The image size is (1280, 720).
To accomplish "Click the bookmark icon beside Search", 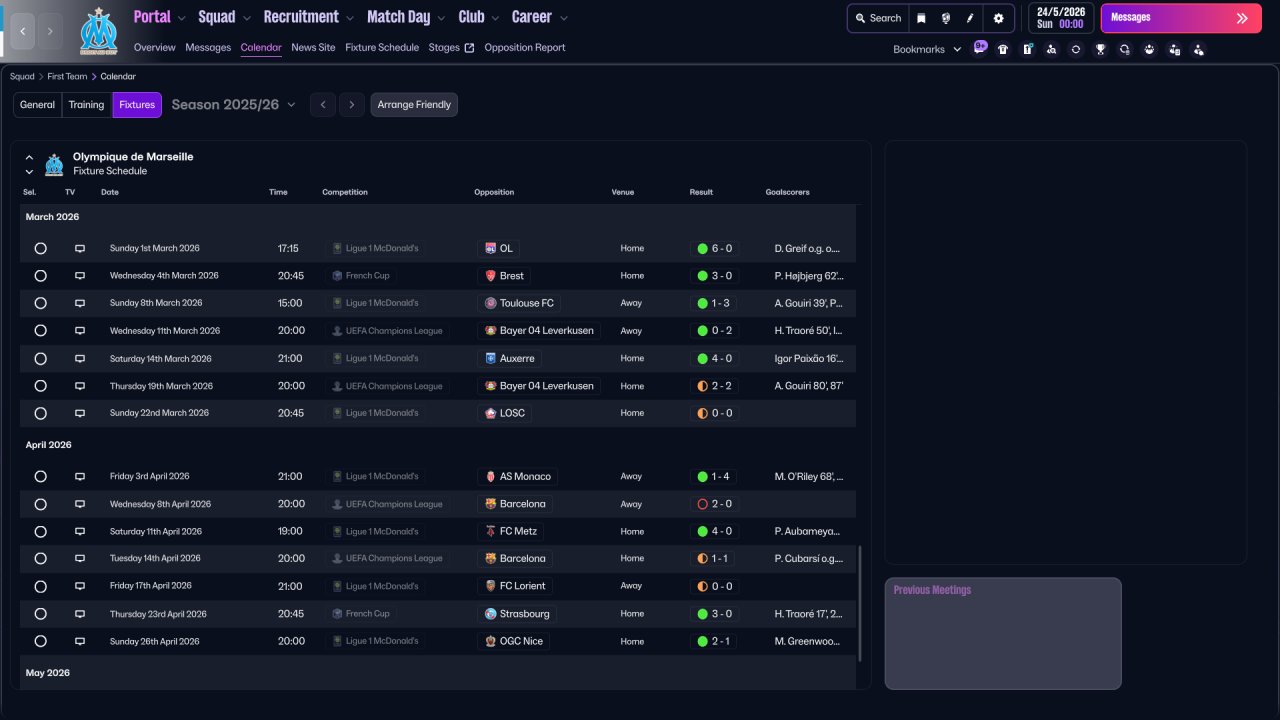I will pyautogui.click(x=921, y=18).
